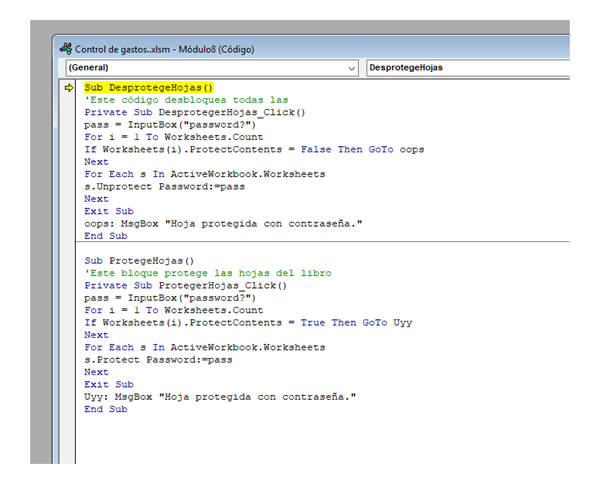Click the s.Protect Password:=pass line

(x=158, y=359)
